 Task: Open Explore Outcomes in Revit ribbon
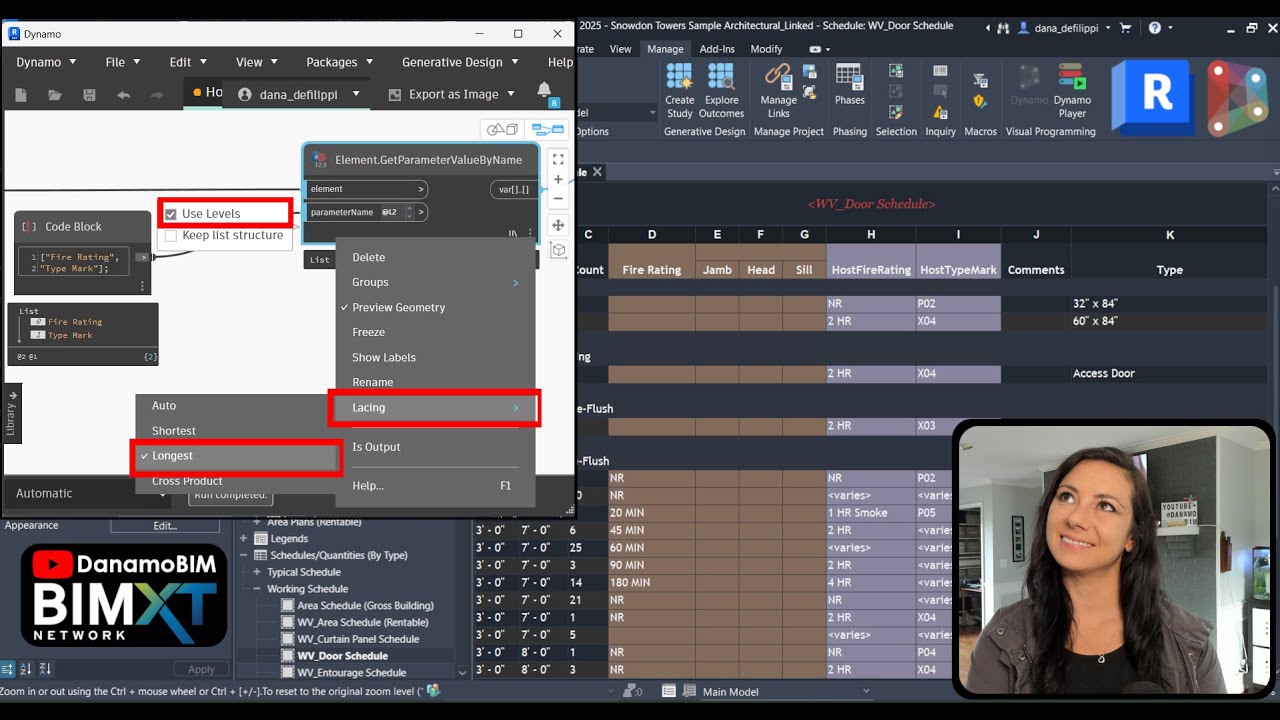(x=721, y=91)
